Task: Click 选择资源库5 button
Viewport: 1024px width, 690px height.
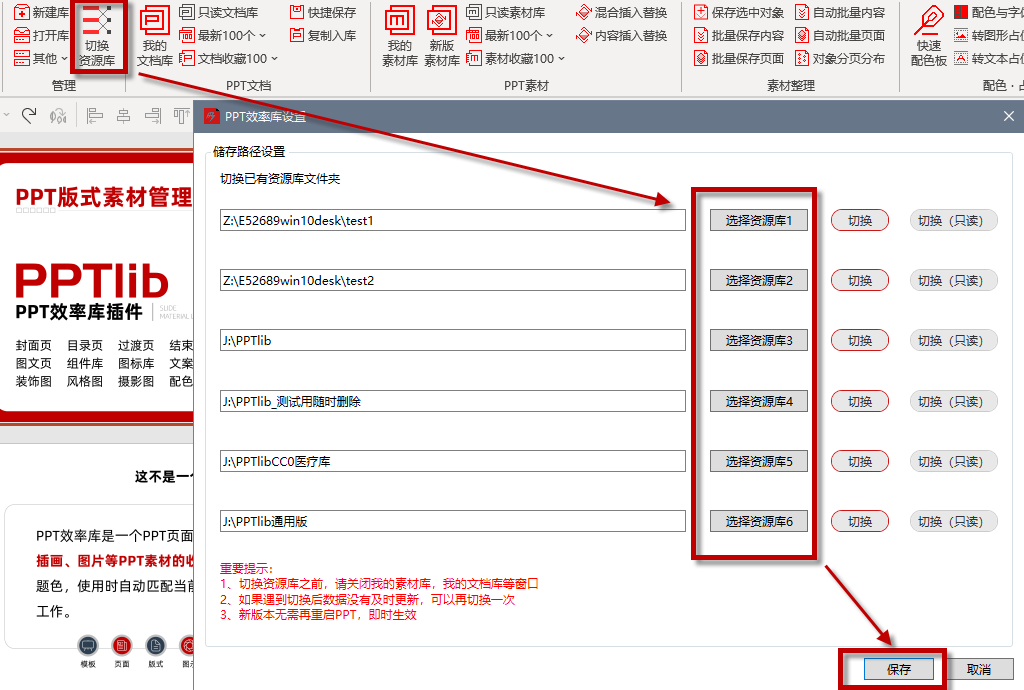Action: [759, 462]
